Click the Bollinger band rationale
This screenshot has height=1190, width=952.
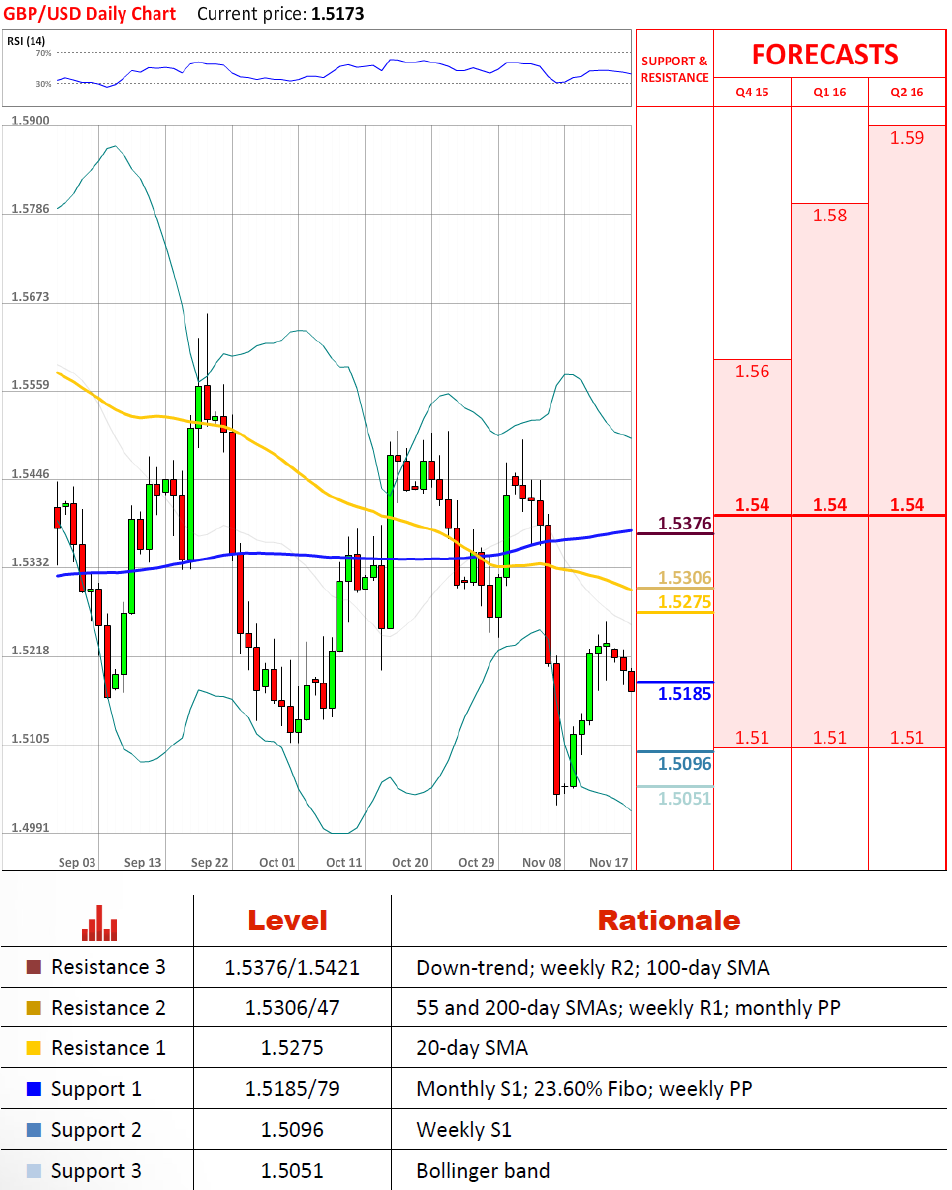(x=484, y=1171)
